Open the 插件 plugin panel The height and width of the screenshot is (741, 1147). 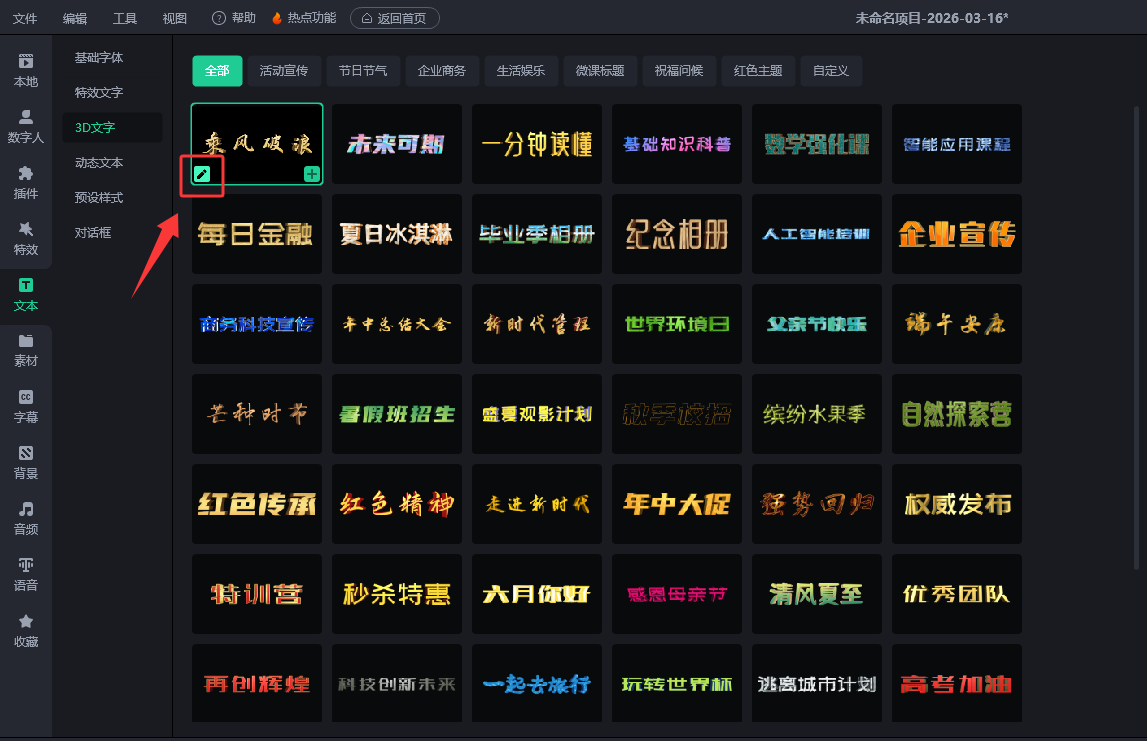pyautogui.click(x=26, y=182)
